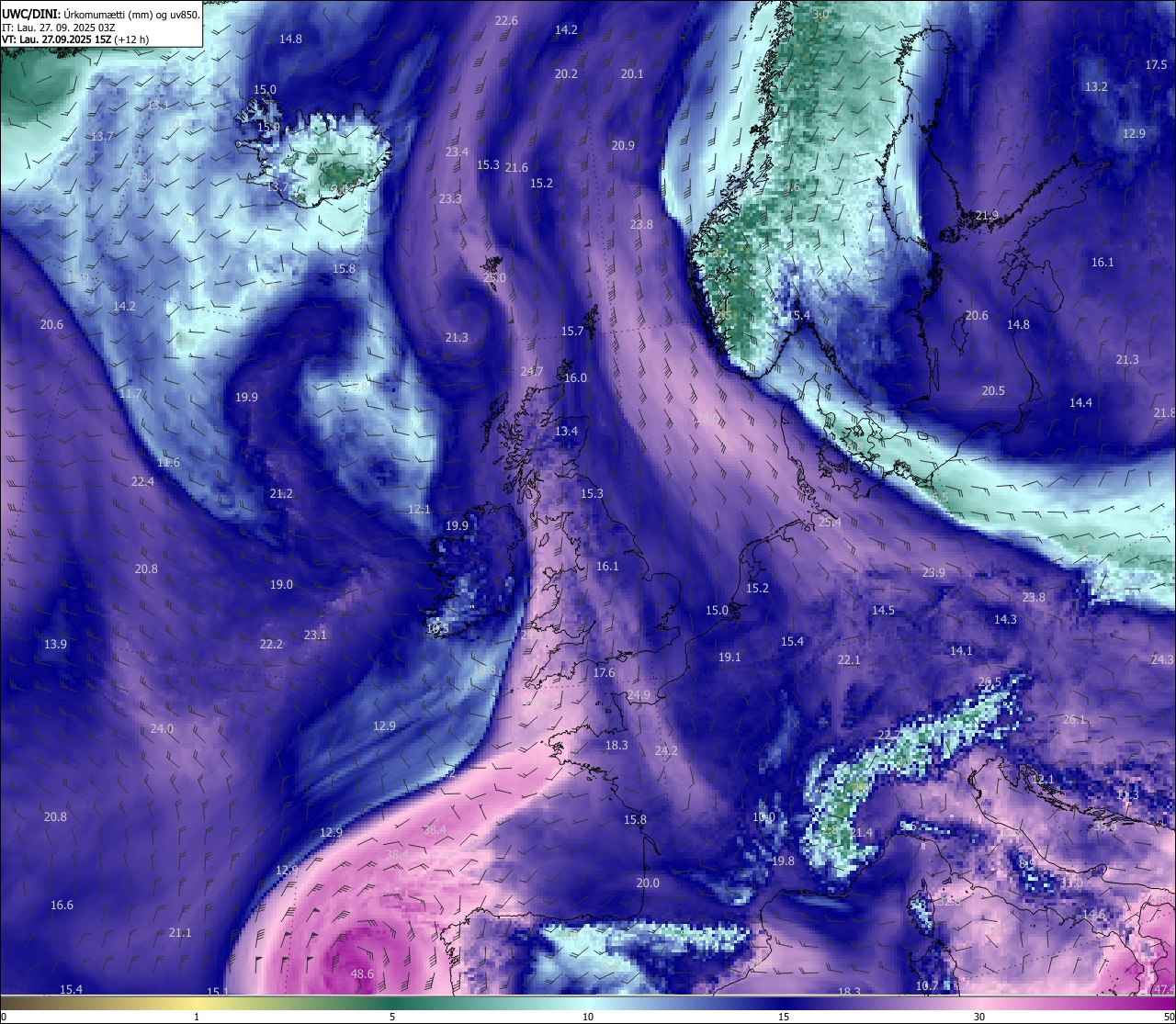Click the 20.0 label in southern France
The image size is (1176, 1024).
648,883
